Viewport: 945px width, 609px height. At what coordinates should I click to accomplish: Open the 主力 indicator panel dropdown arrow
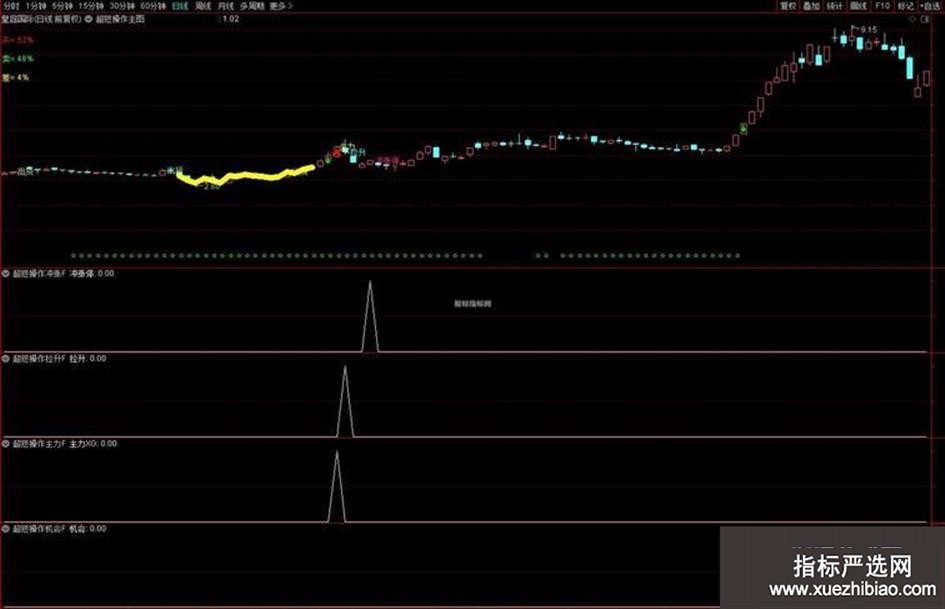5,444
